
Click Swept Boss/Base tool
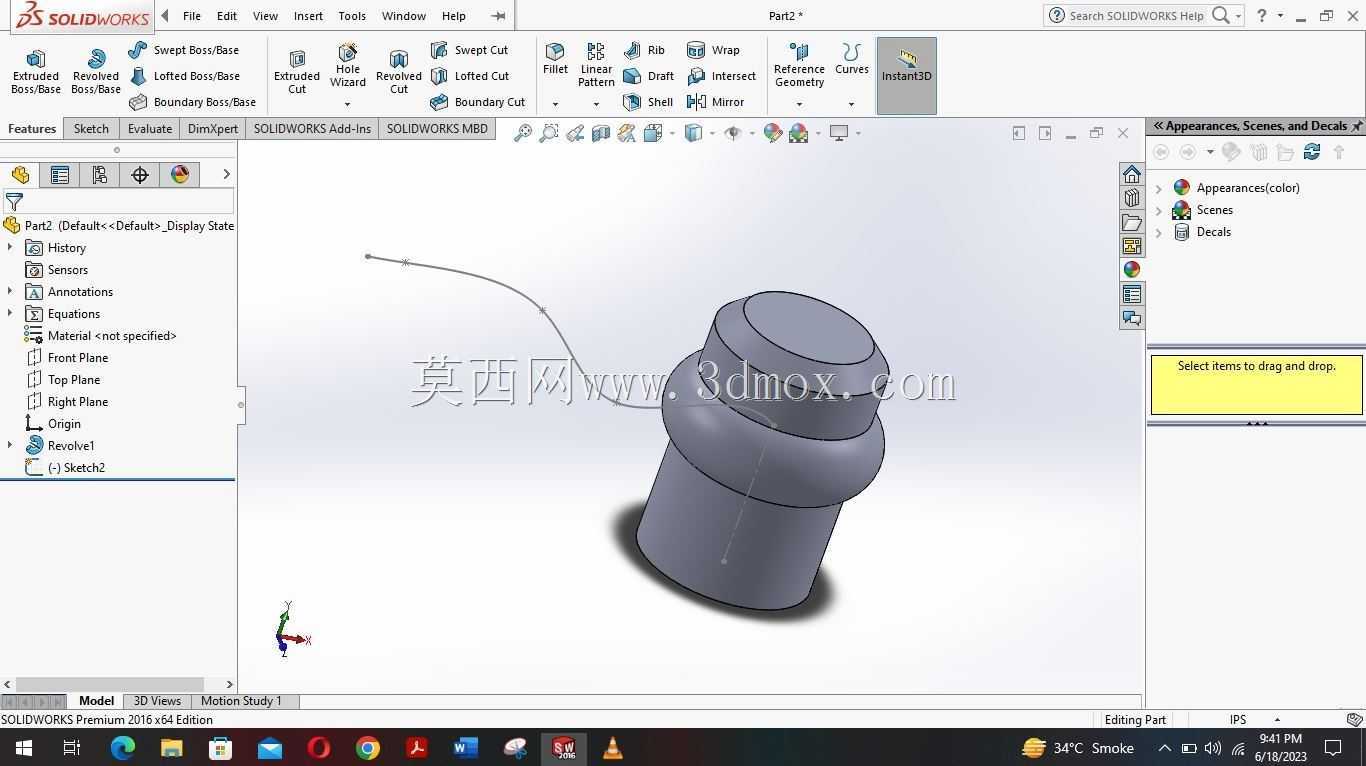pyautogui.click(x=184, y=50)
